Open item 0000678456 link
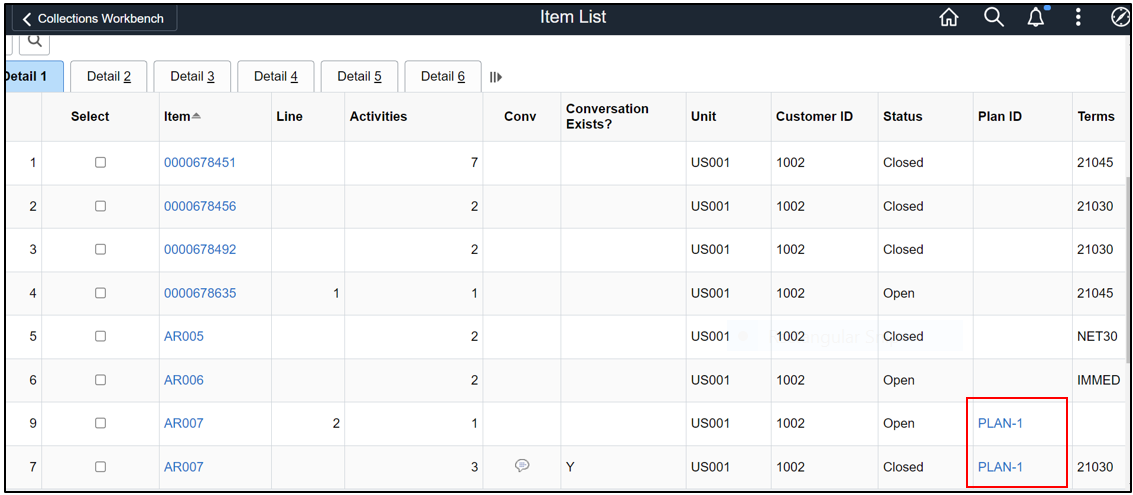1133x495 pixels. tap(200, 206)
